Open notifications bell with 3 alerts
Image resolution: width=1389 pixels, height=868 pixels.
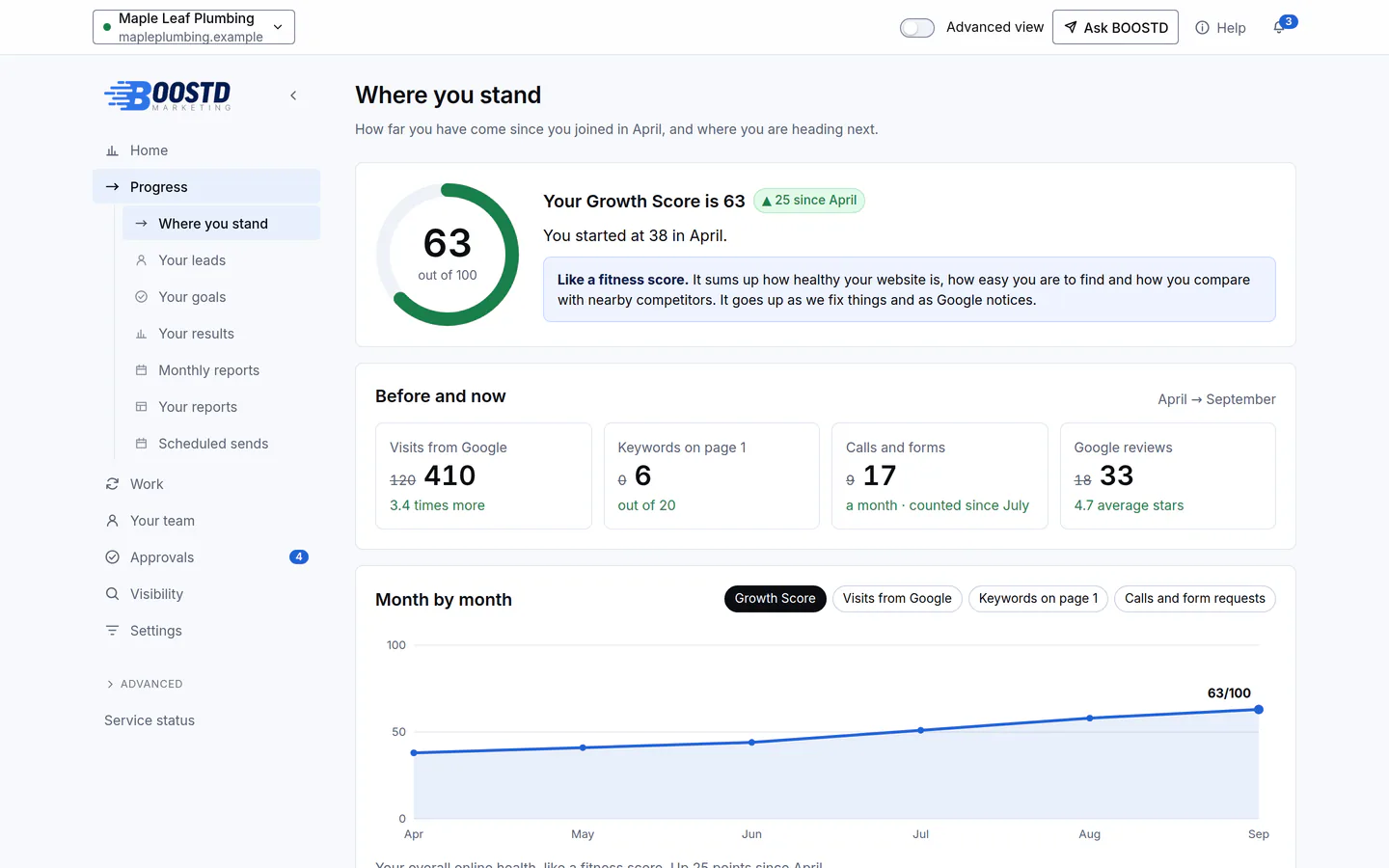pyautogui.click(x=1280, y=27)
